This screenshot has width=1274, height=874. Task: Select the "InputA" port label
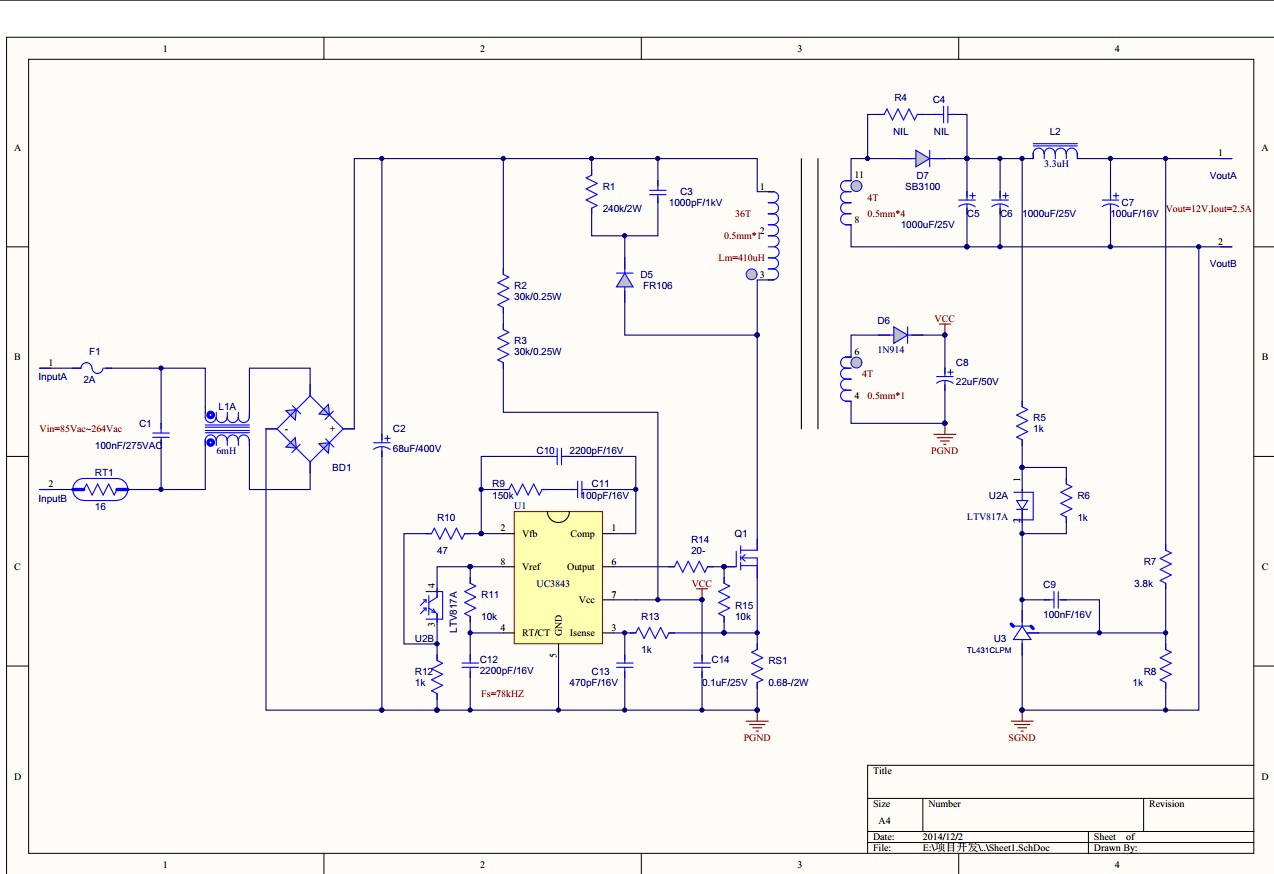(52, 377)
